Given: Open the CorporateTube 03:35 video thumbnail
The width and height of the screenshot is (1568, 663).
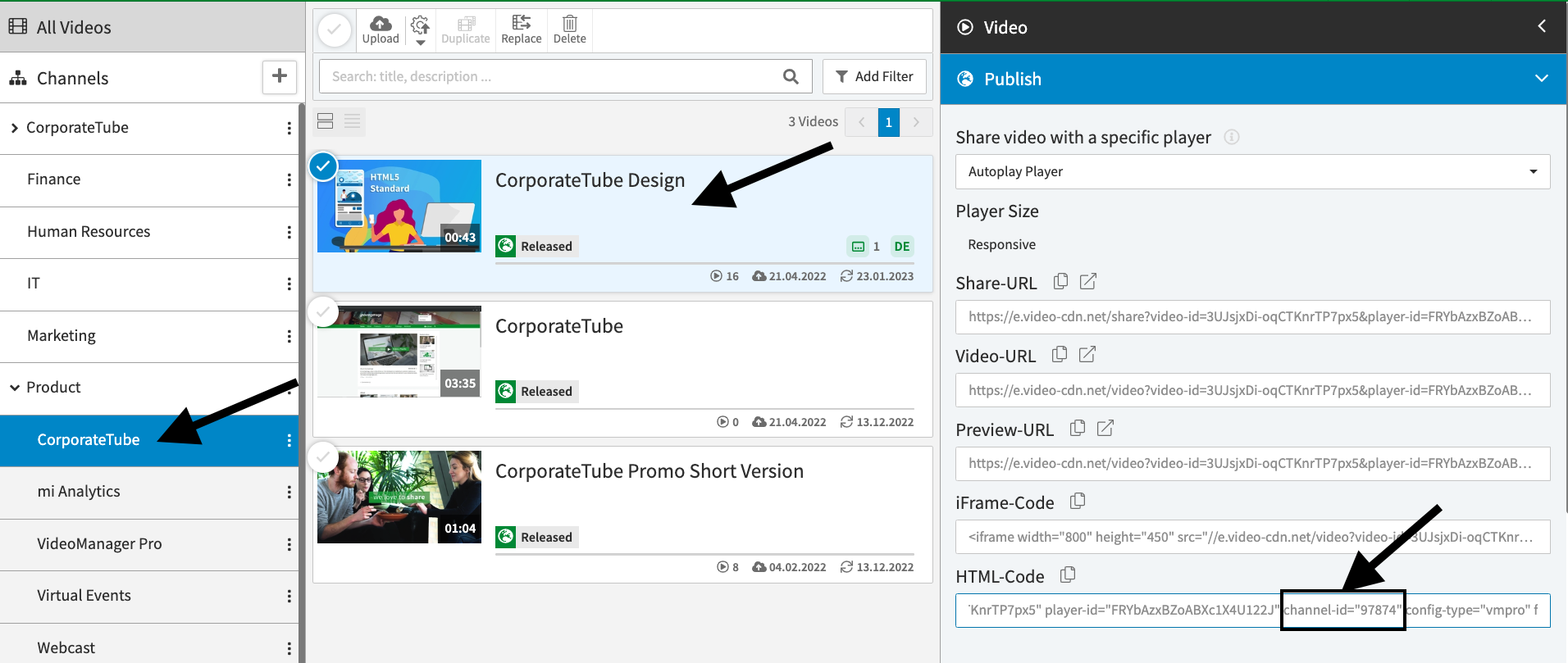Looking at the screenshot, I should click(399, 352).
